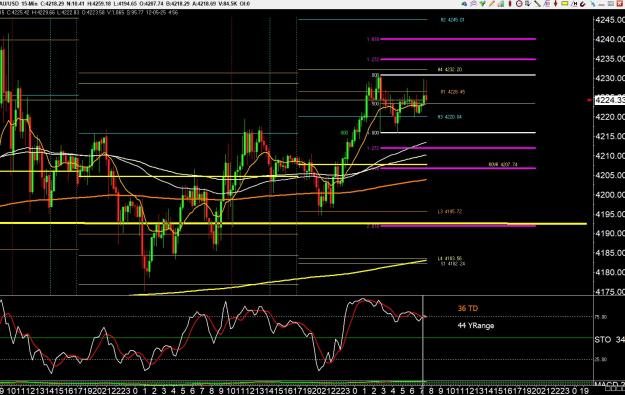This screenshot has height=395, width=625.
Task: Open the clock time settings icon
Action: (x=519, y=4)
